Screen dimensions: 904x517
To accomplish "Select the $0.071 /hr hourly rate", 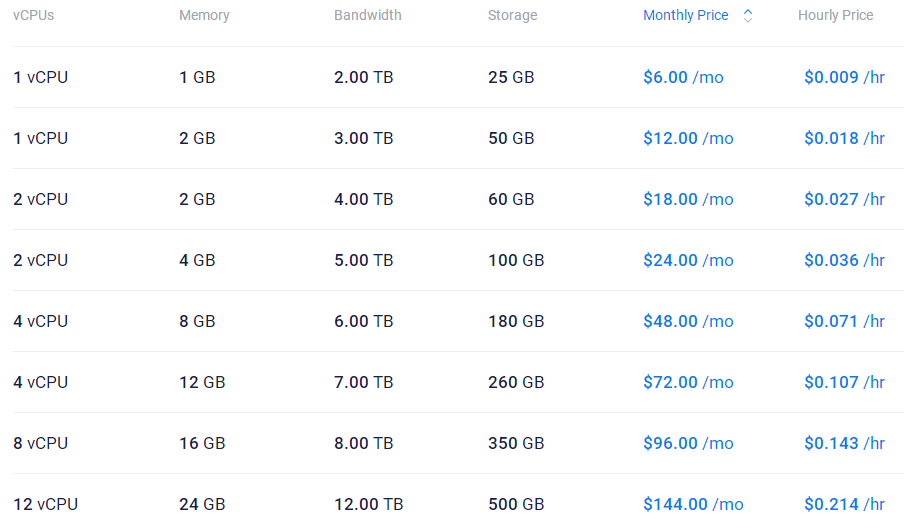I will [x=844, y=321].
